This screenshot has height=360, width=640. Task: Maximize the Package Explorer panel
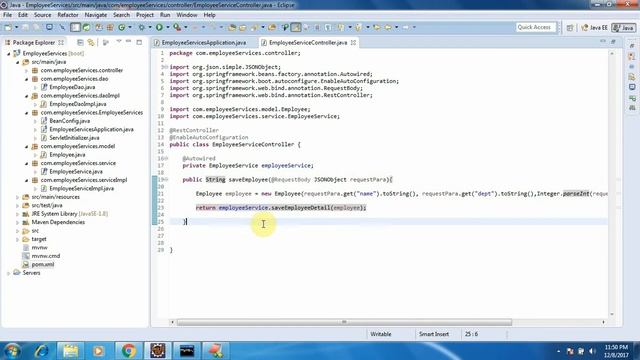pyautogui.click(x=139, y=42)
